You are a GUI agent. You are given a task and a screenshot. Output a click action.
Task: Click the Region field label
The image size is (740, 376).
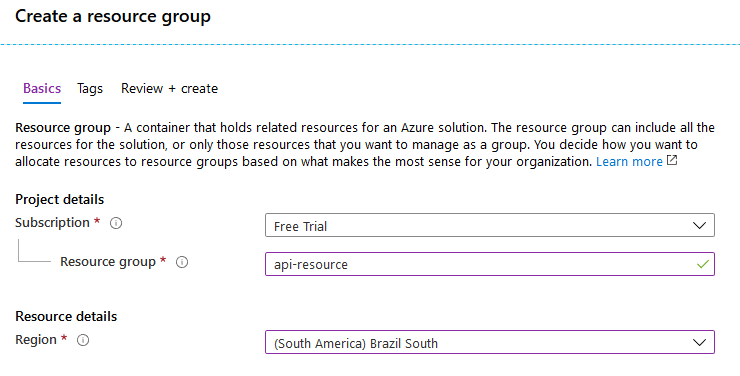click(x=36, y=340)
